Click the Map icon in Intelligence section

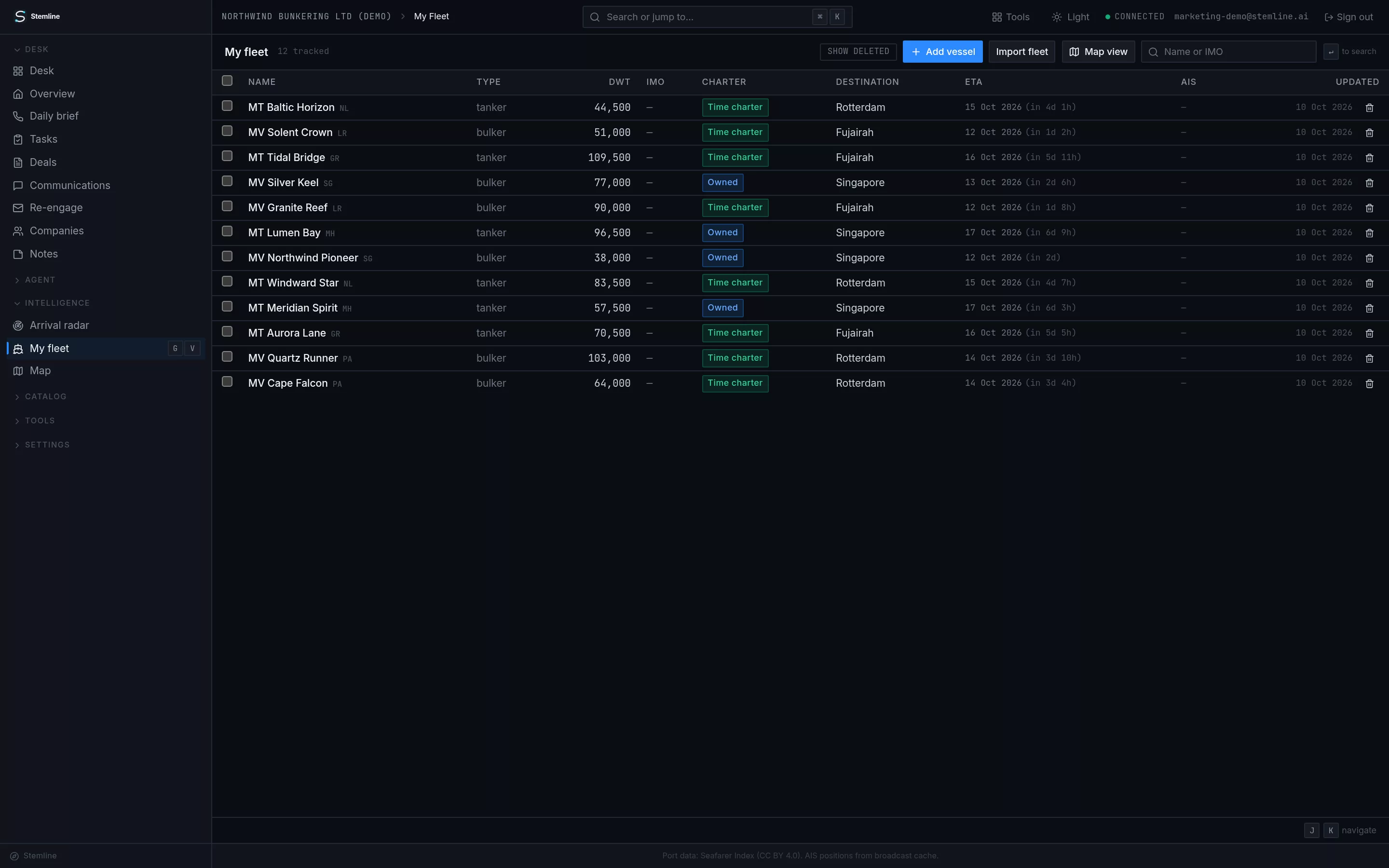tap(18, 371)
